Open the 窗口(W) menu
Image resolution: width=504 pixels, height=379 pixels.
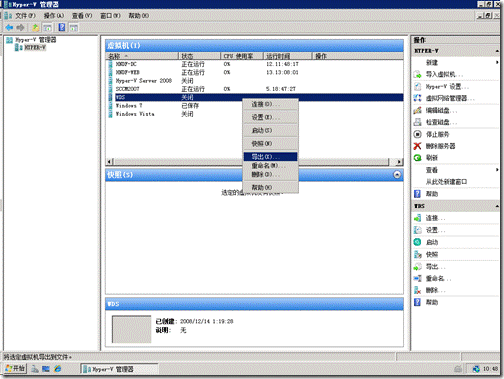[110, 16]
